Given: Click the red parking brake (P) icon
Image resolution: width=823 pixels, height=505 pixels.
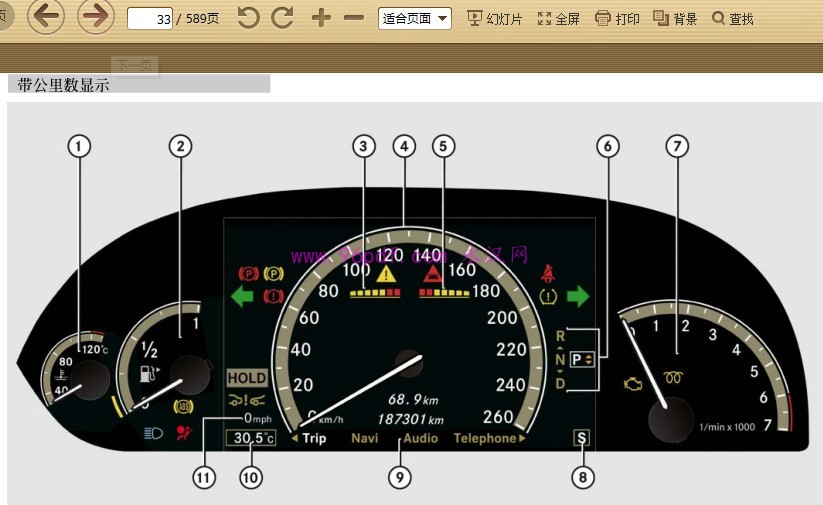Looking at the screenshot, I should 249,273.
